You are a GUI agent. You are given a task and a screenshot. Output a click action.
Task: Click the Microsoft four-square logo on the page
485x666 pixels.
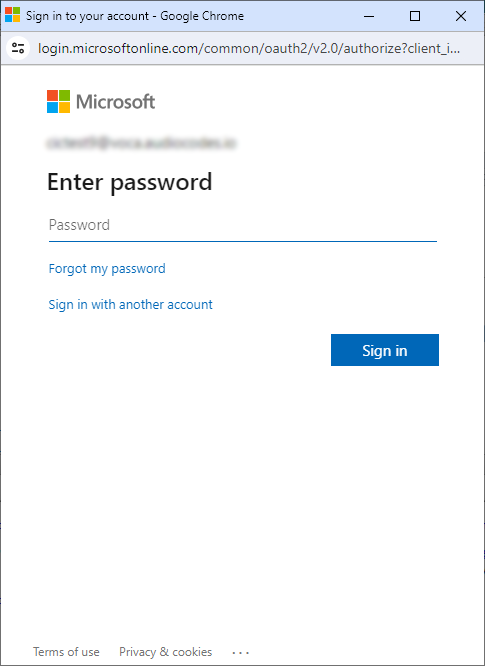tap(59, 102)
